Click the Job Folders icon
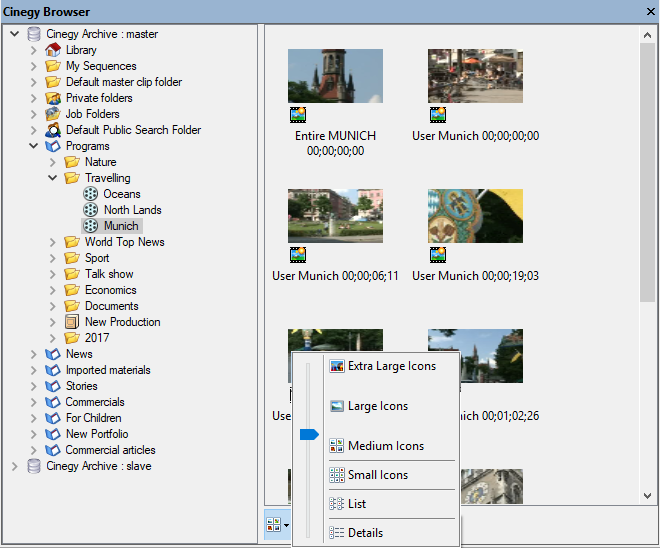660x548 pixels. point(53,114)
